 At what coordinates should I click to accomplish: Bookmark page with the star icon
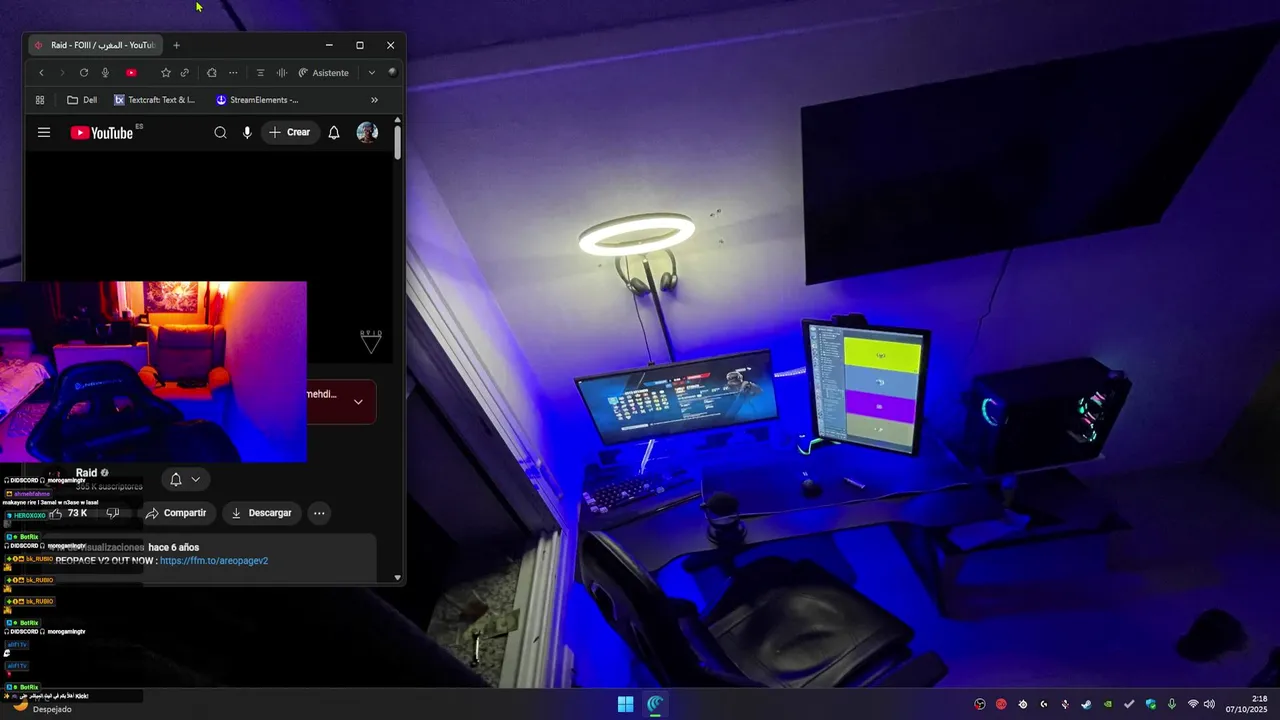(166, 73)
